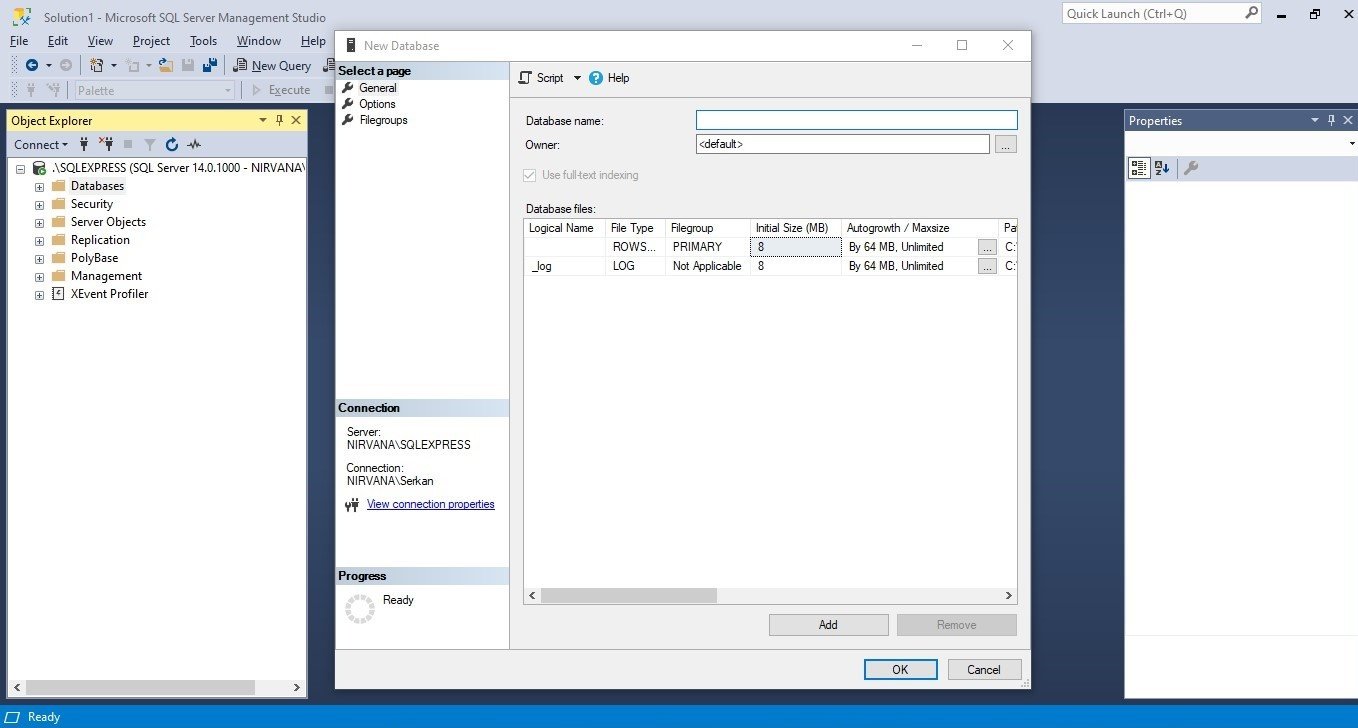This screenshot has height=728, width=1358.
Task: Expand the Server Objects tree node
Action: coord(39,222)
